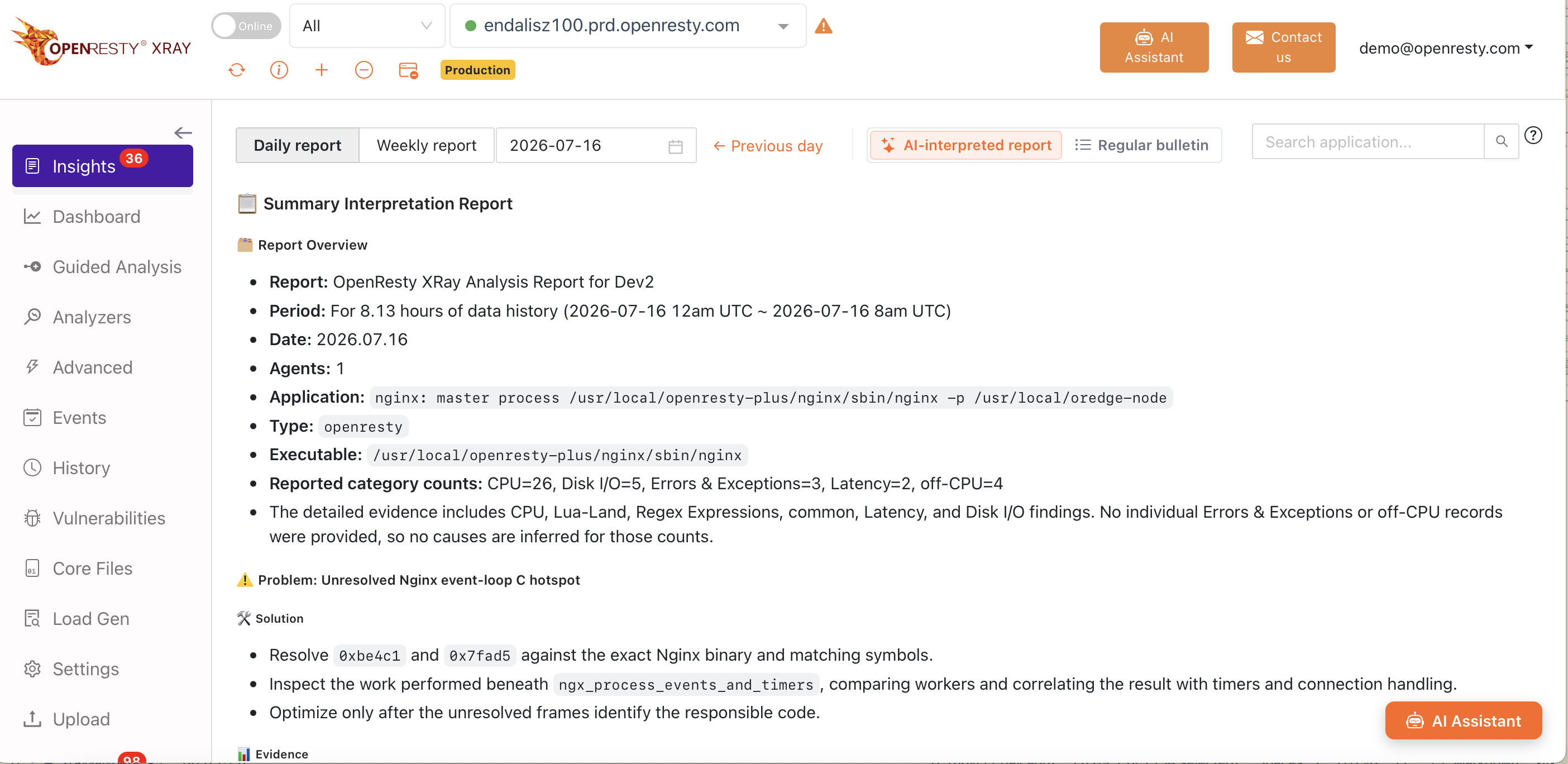Viewport: 1568px width, 764px height.
Task: Focus the Search application input field
Action: pos(1367,142)
